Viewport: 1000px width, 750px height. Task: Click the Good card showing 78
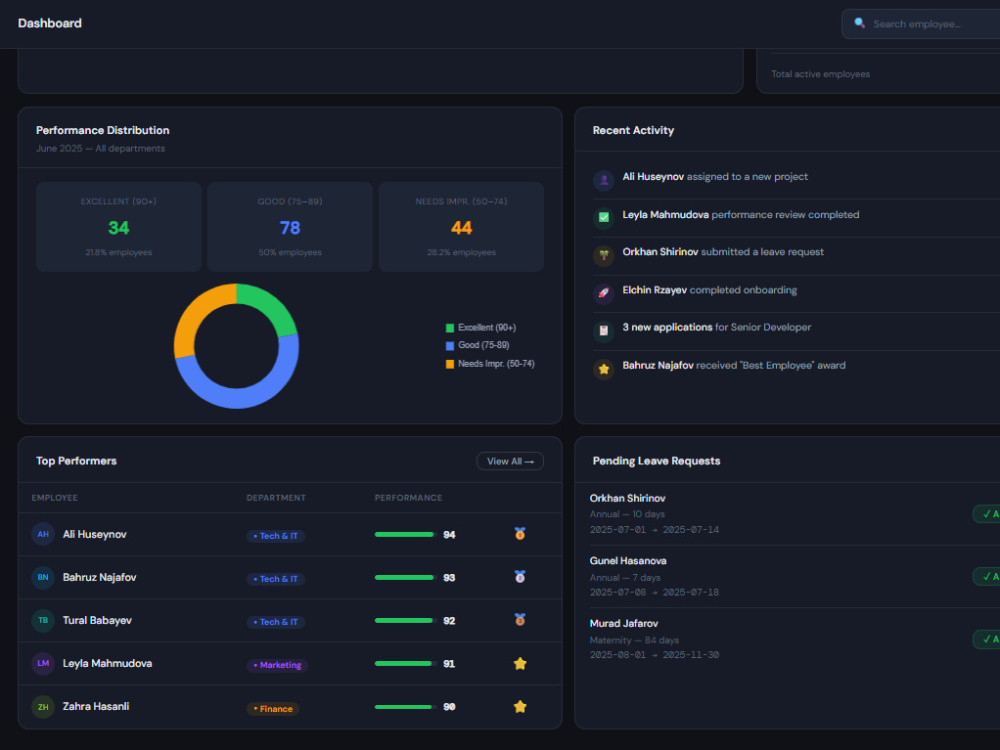290,227
